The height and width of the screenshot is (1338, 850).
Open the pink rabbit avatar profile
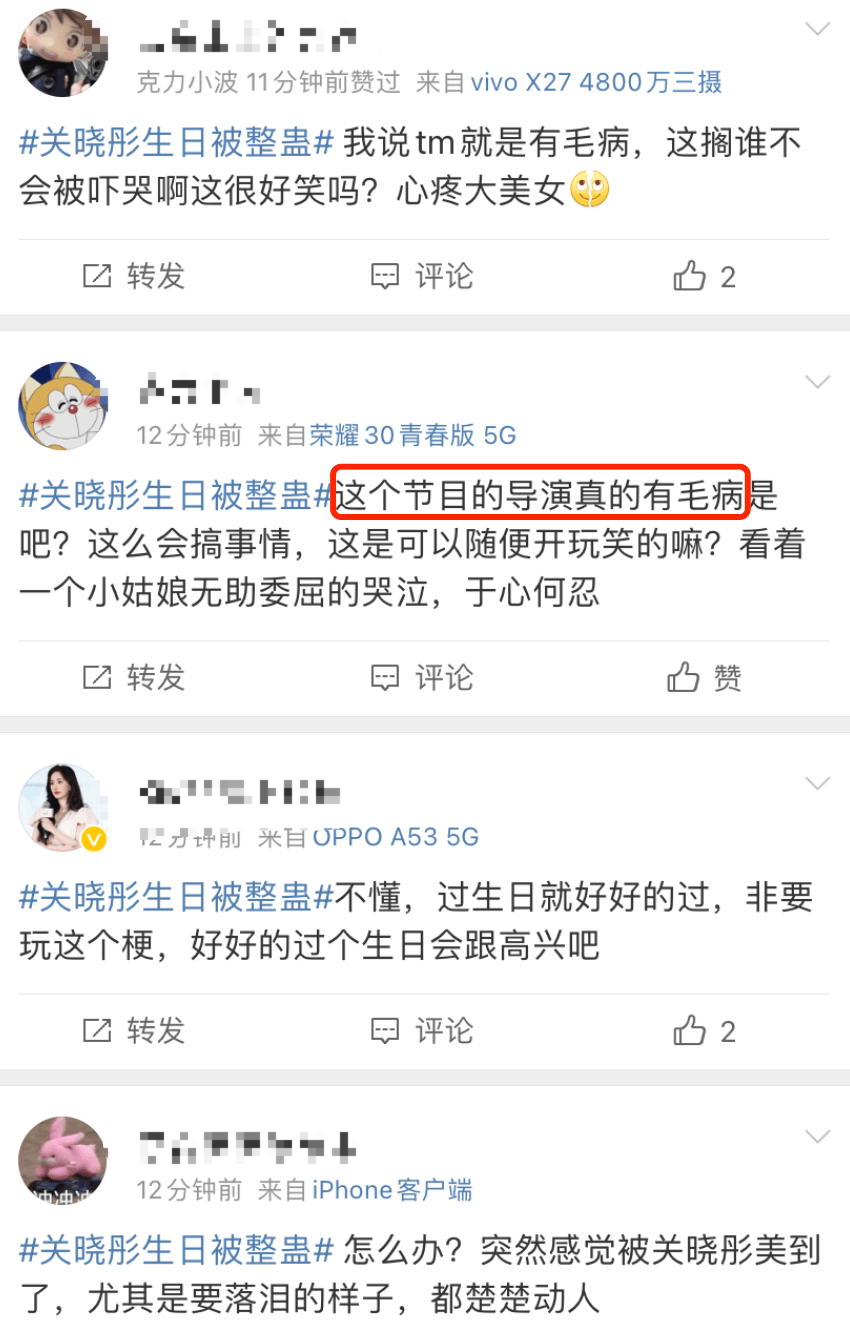point(63,1161)
